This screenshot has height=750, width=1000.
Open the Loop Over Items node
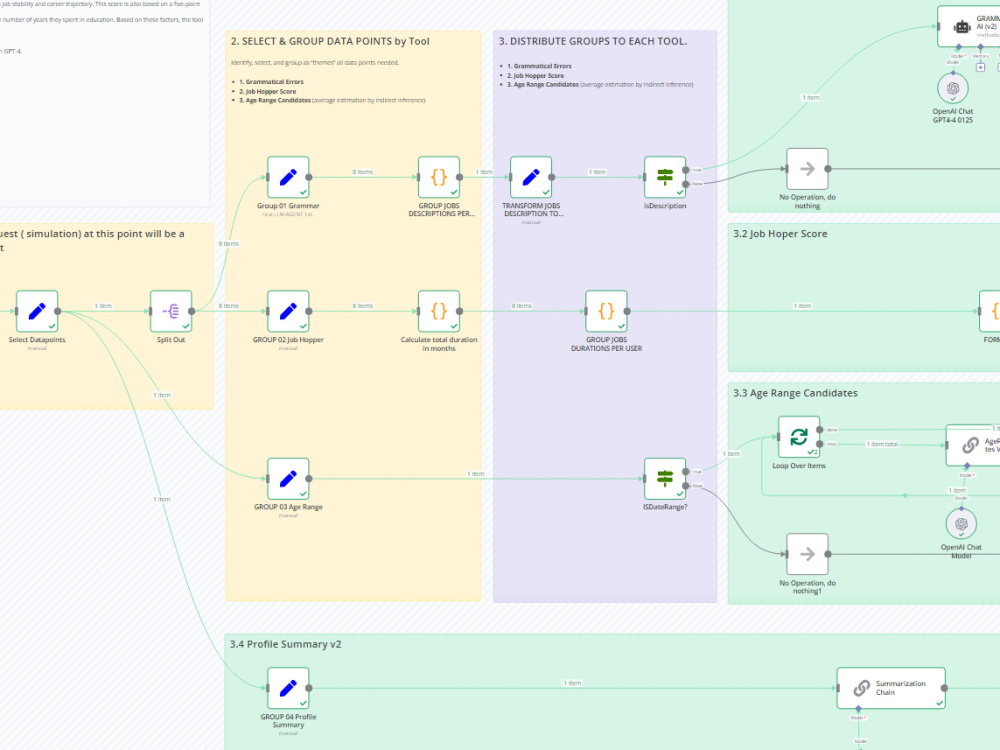click(798, 437)
